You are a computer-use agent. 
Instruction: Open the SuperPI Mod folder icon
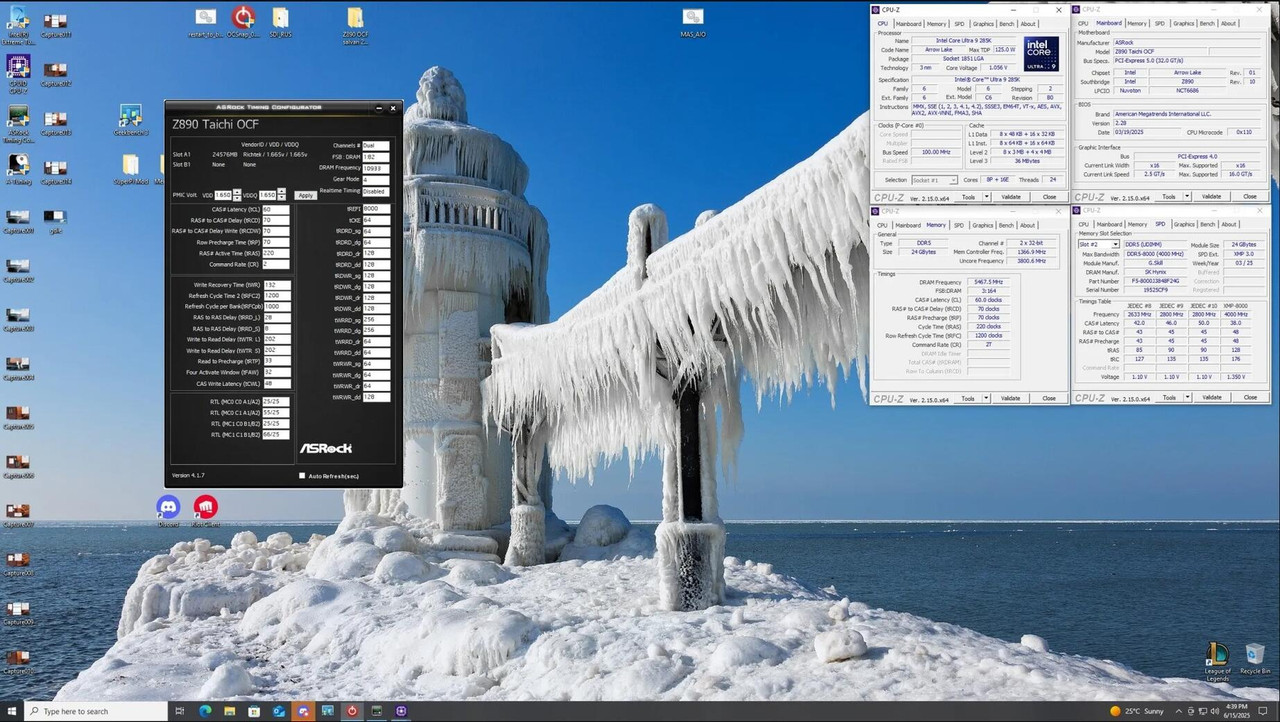click(x=130, y=169)
